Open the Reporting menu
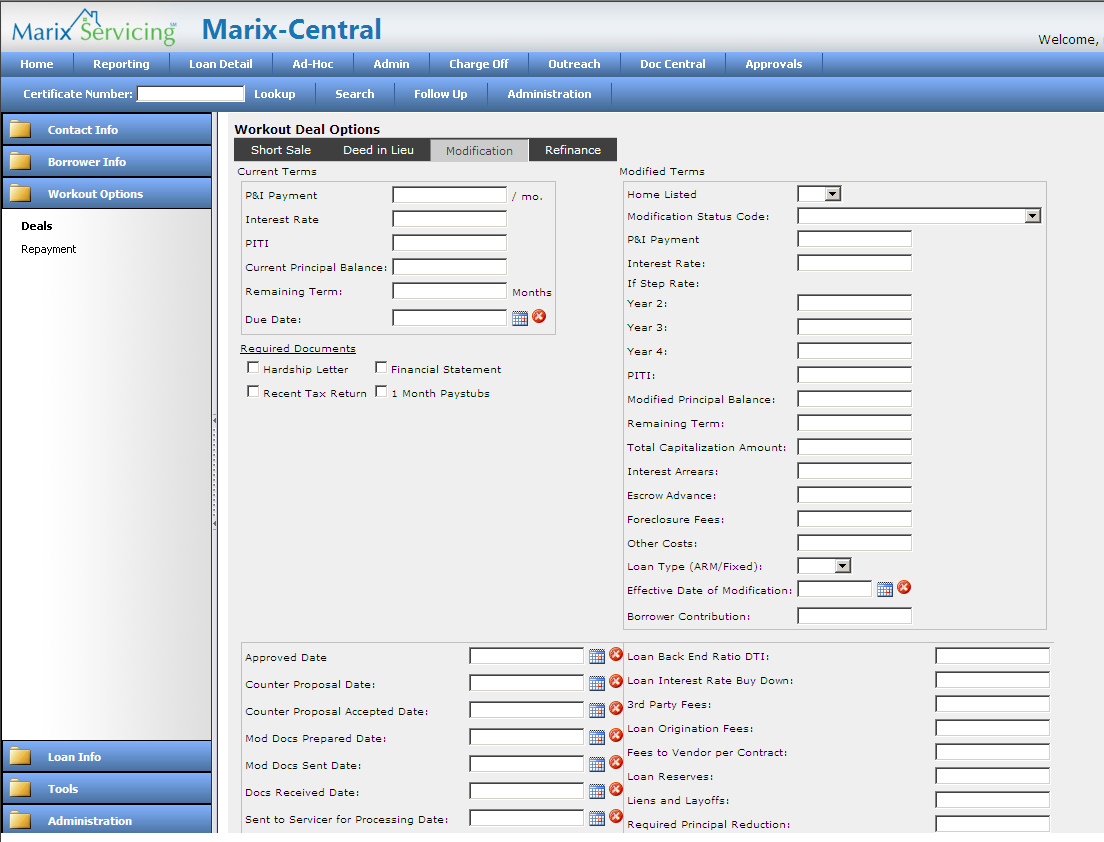Screen dimensions: 1104x842 [121, 64]
